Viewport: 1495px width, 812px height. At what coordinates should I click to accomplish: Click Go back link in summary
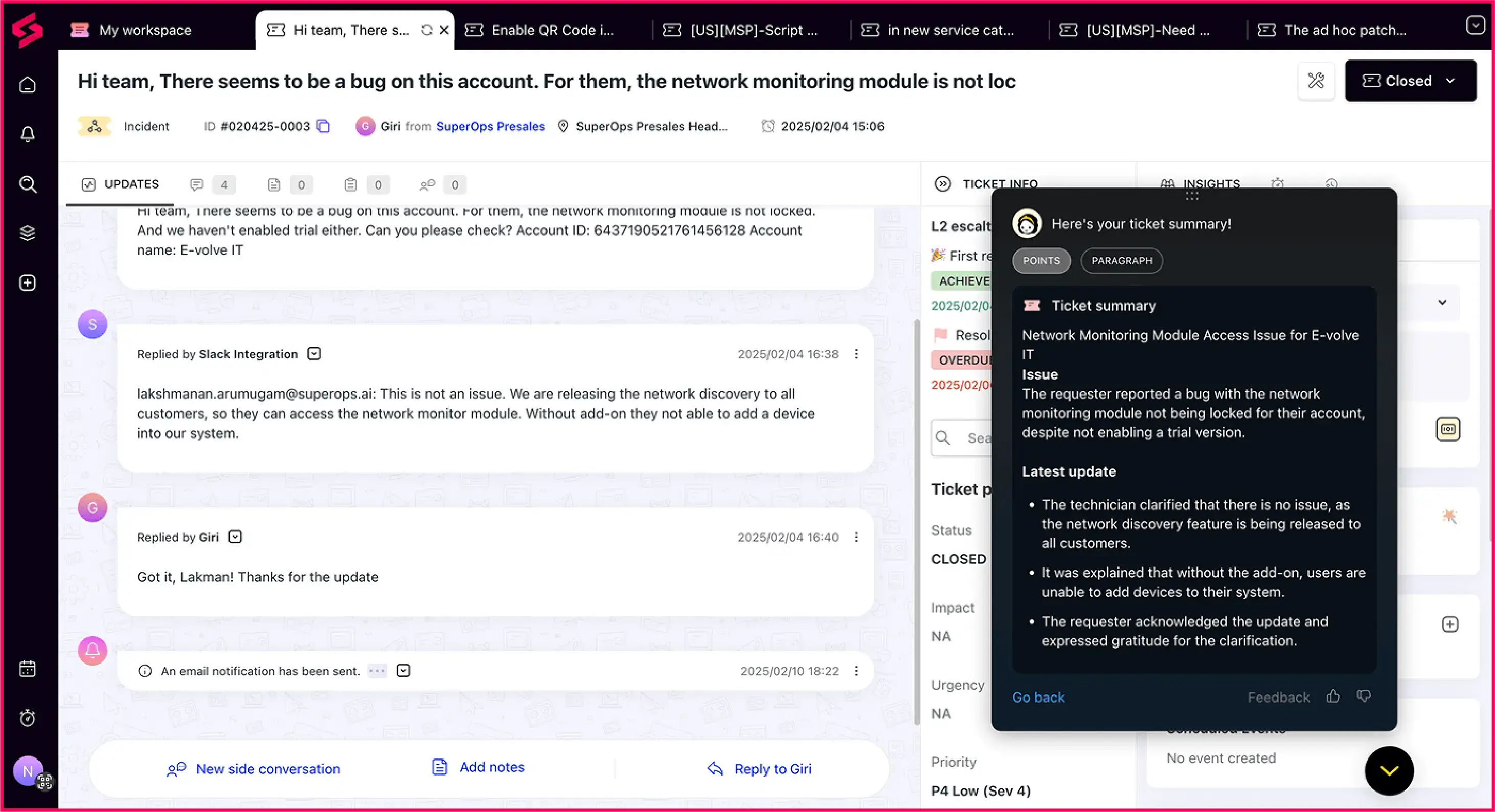point(1038,697)
